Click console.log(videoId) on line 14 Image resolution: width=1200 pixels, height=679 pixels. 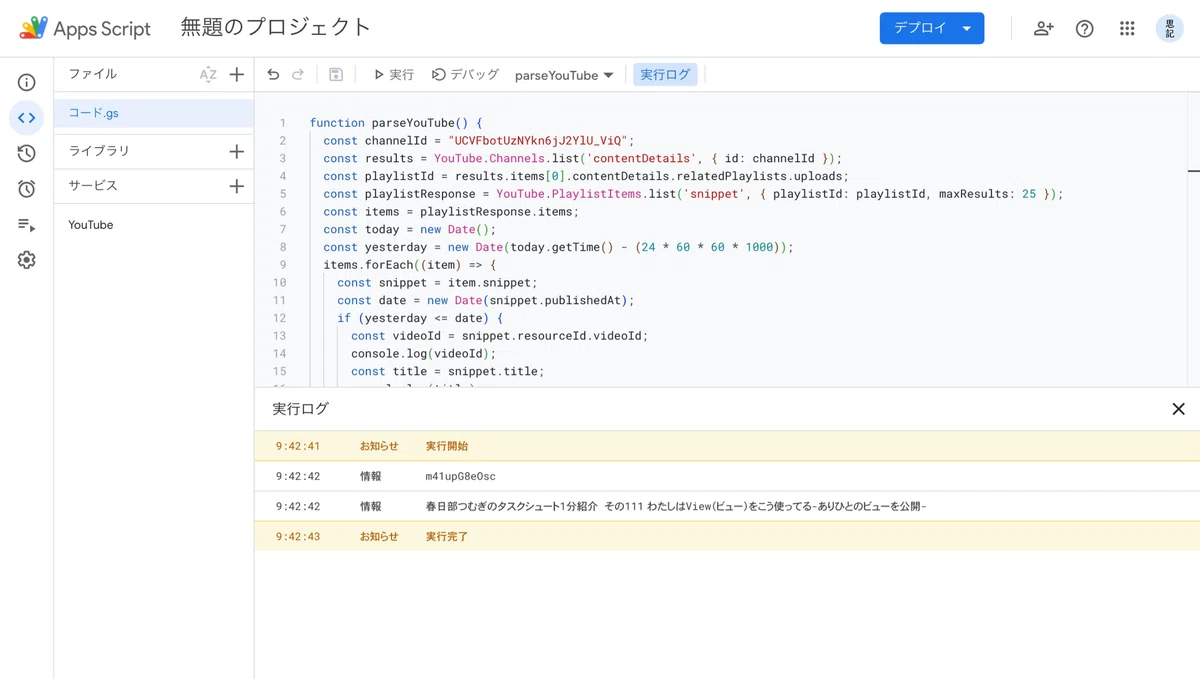[x=423, y=353]
